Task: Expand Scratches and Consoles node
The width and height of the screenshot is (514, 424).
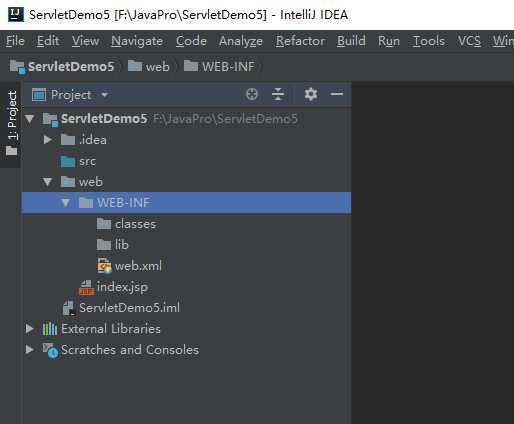Action: click(29, 349)
